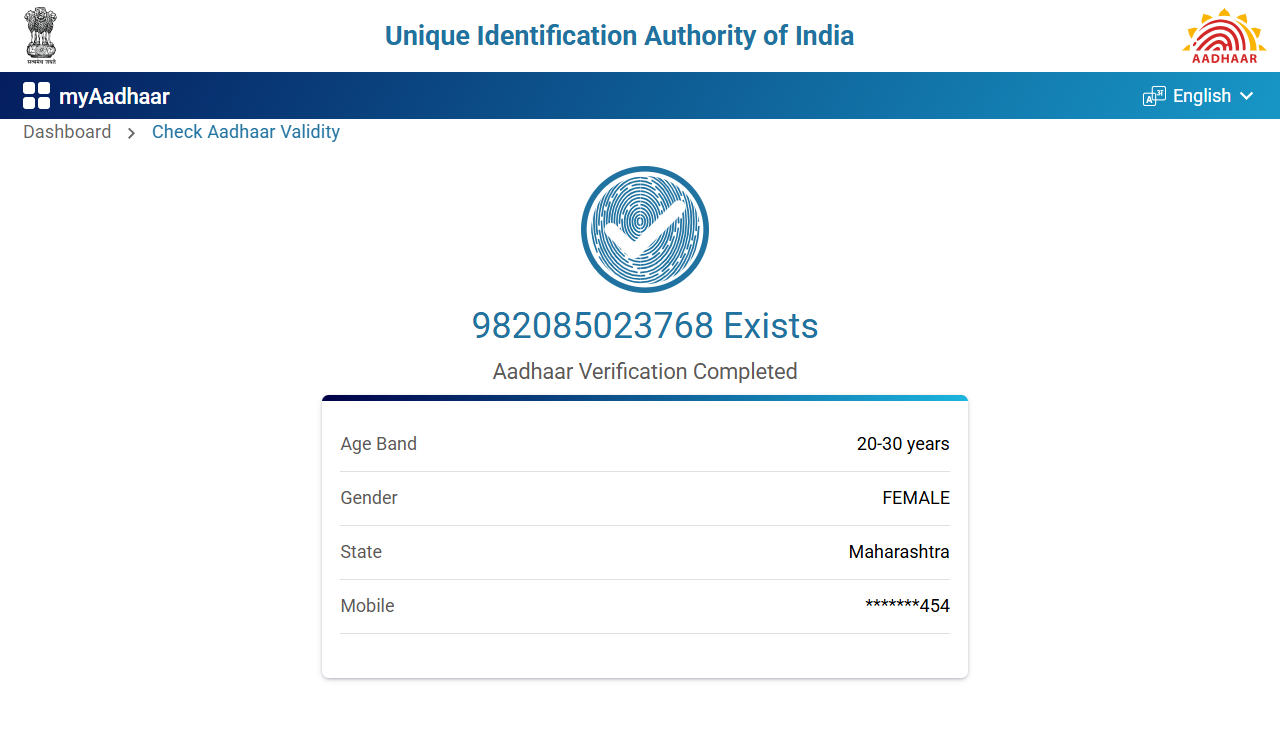Expand the English language dropdown chevron
The width and height of the screenshot is (1280, 742).
point(1246,96)
